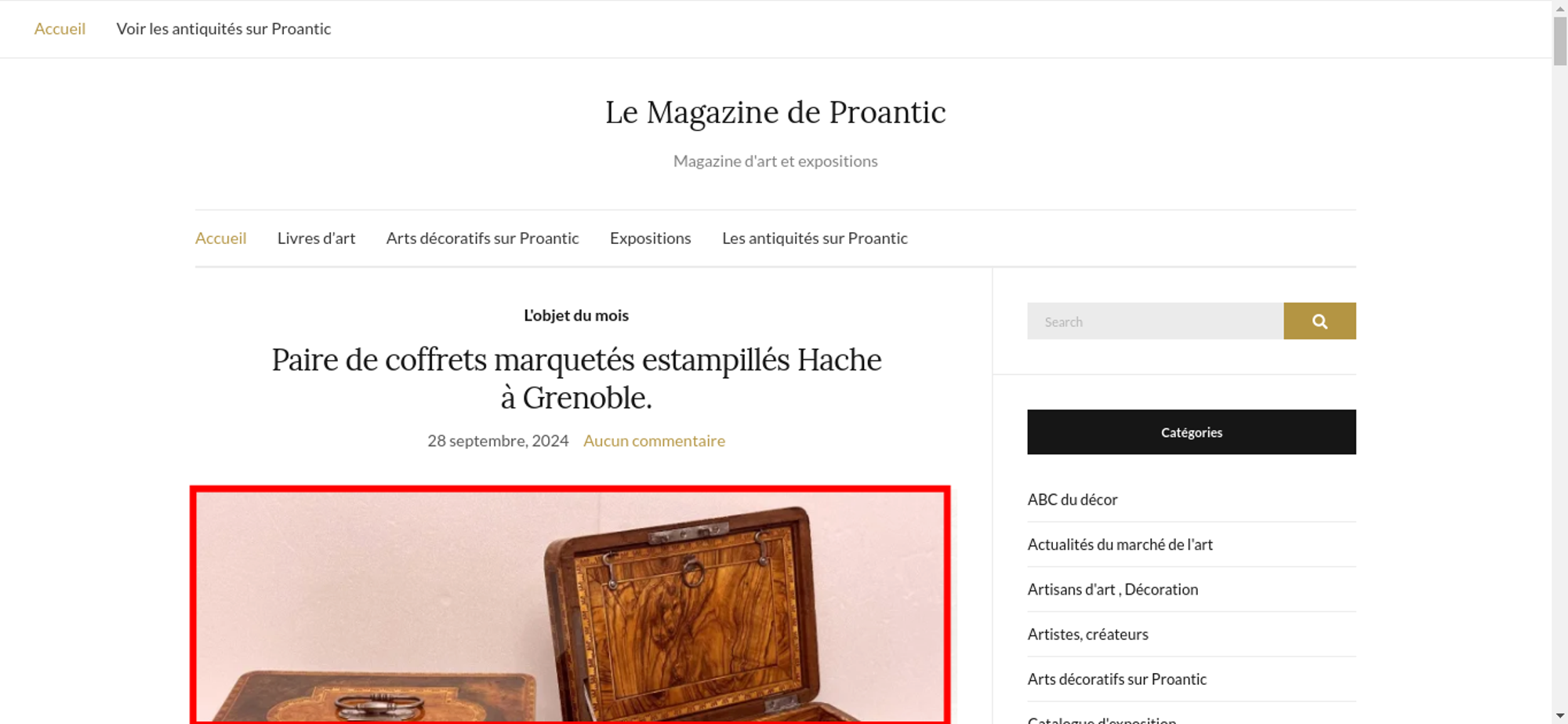This screenshot has height=724, width=1568.
Task: Click the scrollbar down arrow
Action: pos(1559,715)
